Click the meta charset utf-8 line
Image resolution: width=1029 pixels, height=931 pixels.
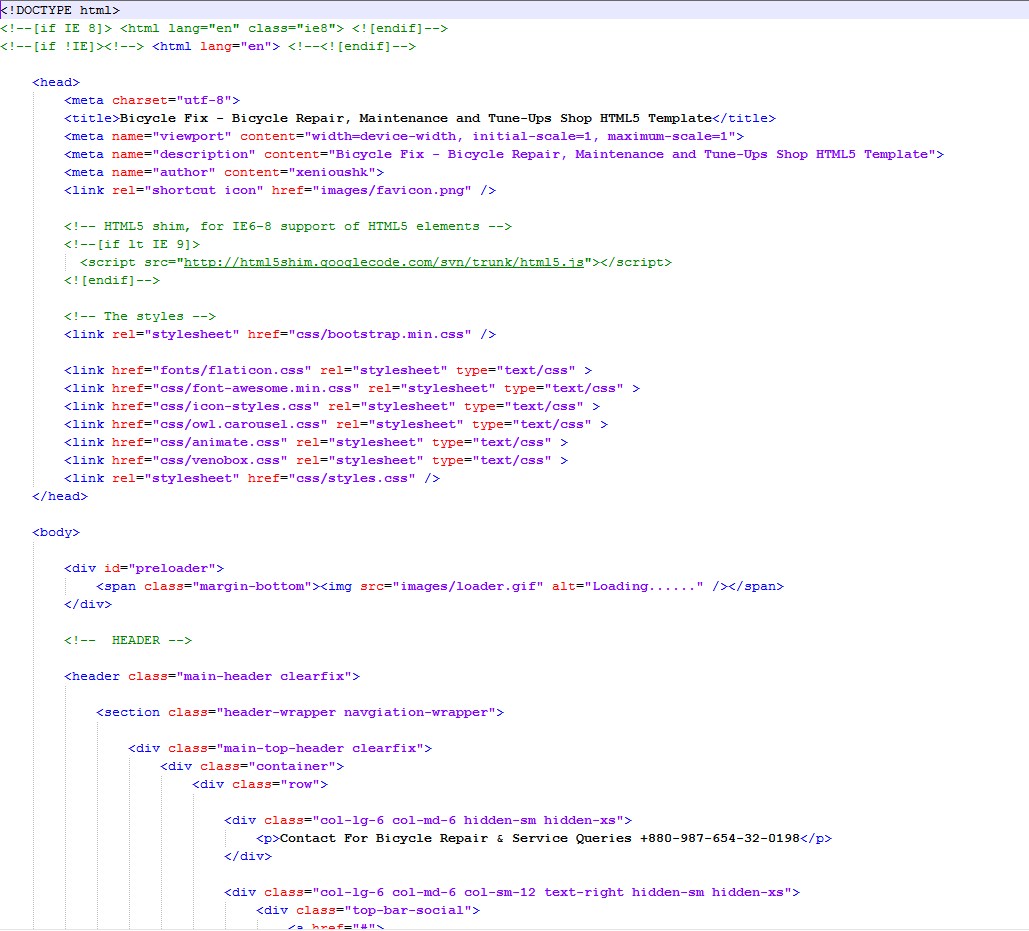(x=152, y=100)
